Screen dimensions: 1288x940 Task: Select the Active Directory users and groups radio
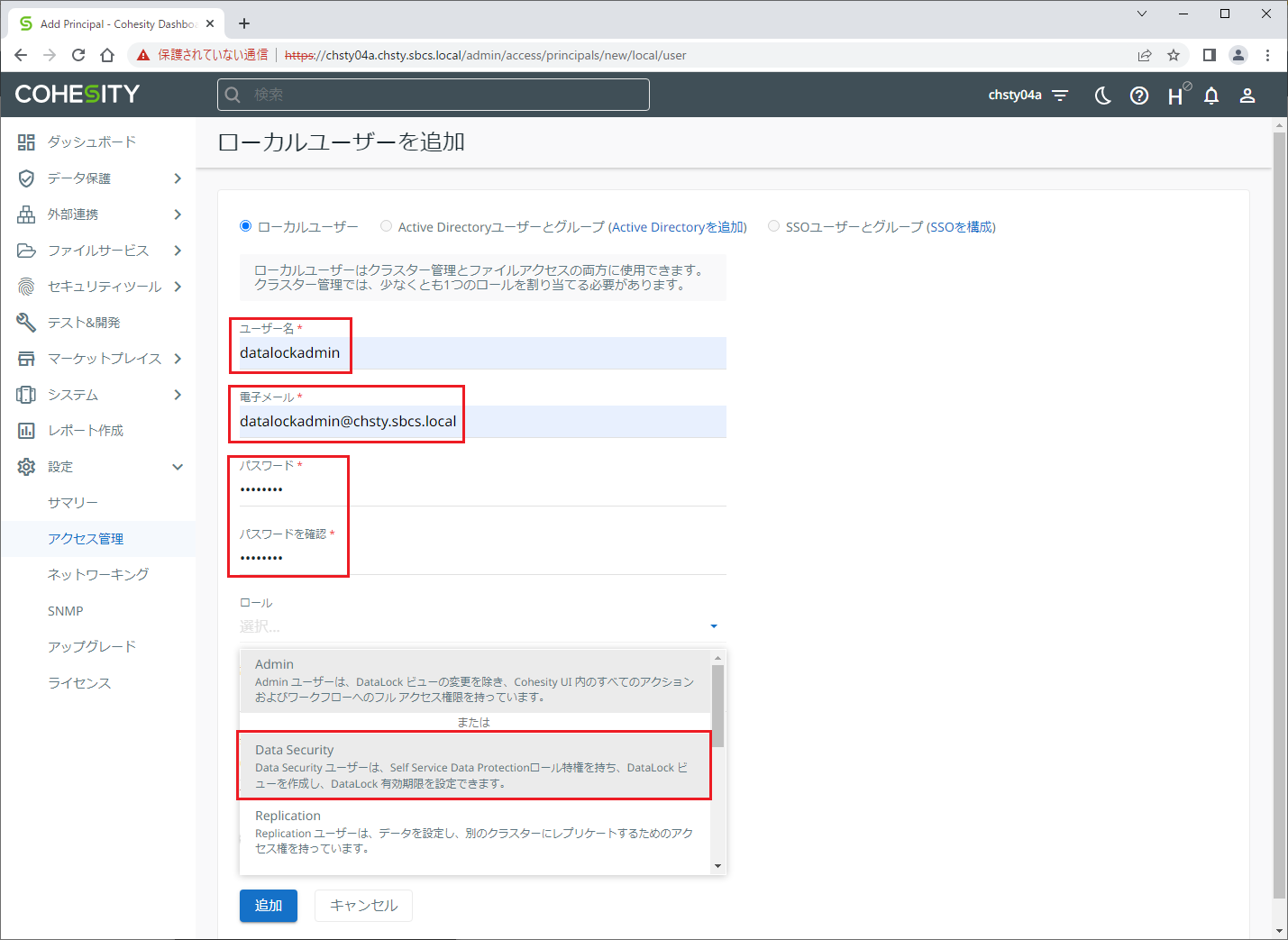coord(386,226)
